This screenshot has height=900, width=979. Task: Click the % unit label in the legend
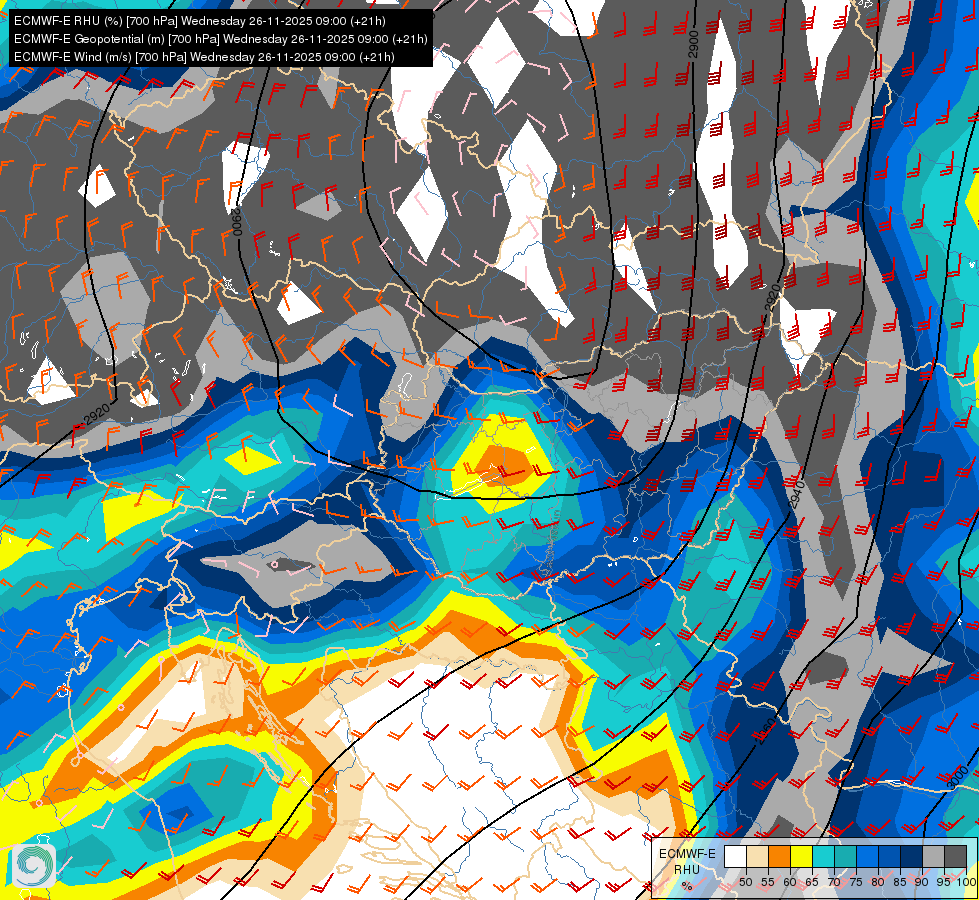(x=687, y=886)
